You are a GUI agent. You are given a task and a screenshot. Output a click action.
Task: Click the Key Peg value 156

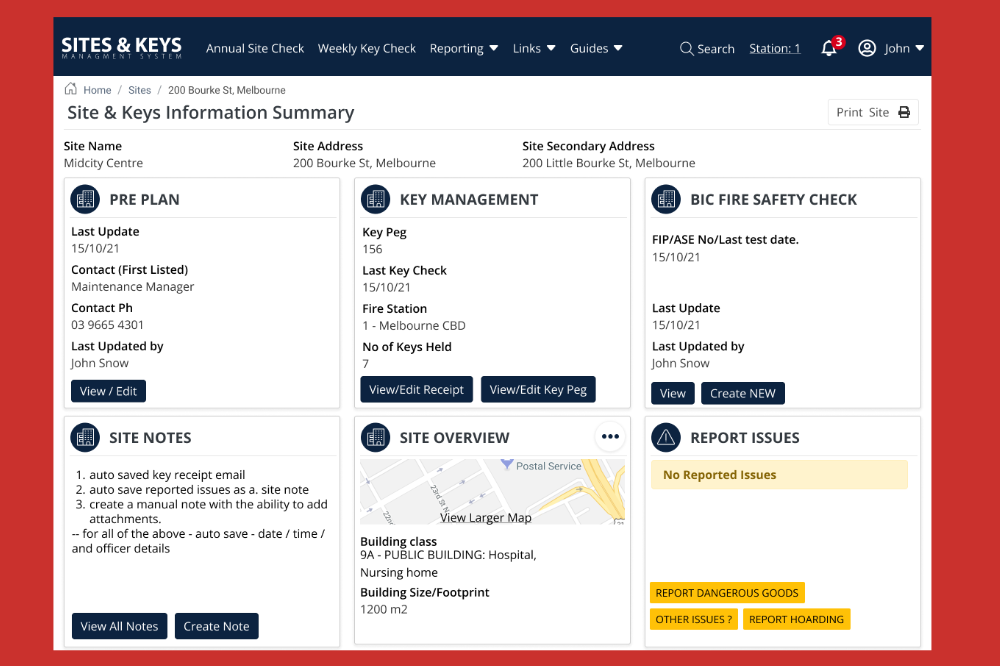(372, 249)
